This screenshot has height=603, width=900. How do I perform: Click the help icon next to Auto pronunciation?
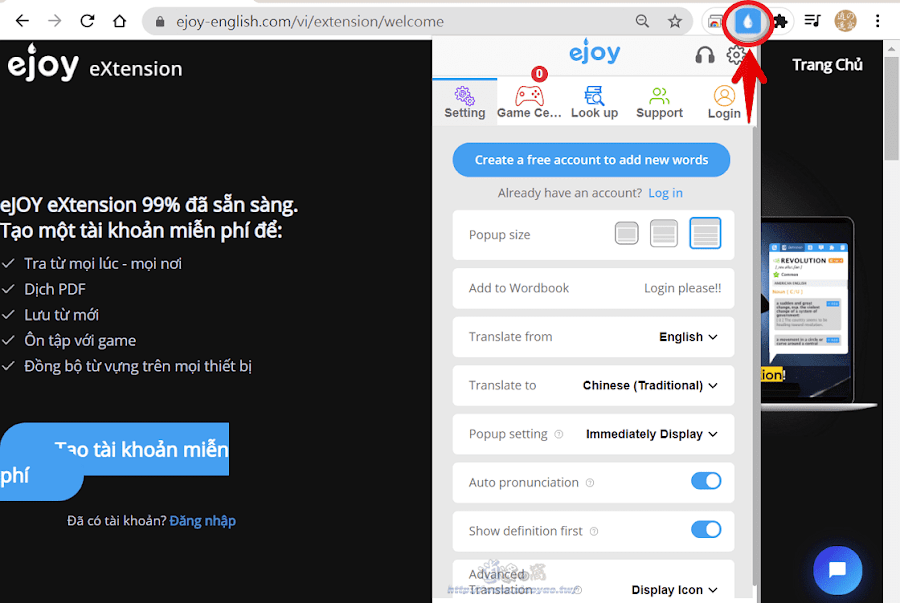point(589,483)
